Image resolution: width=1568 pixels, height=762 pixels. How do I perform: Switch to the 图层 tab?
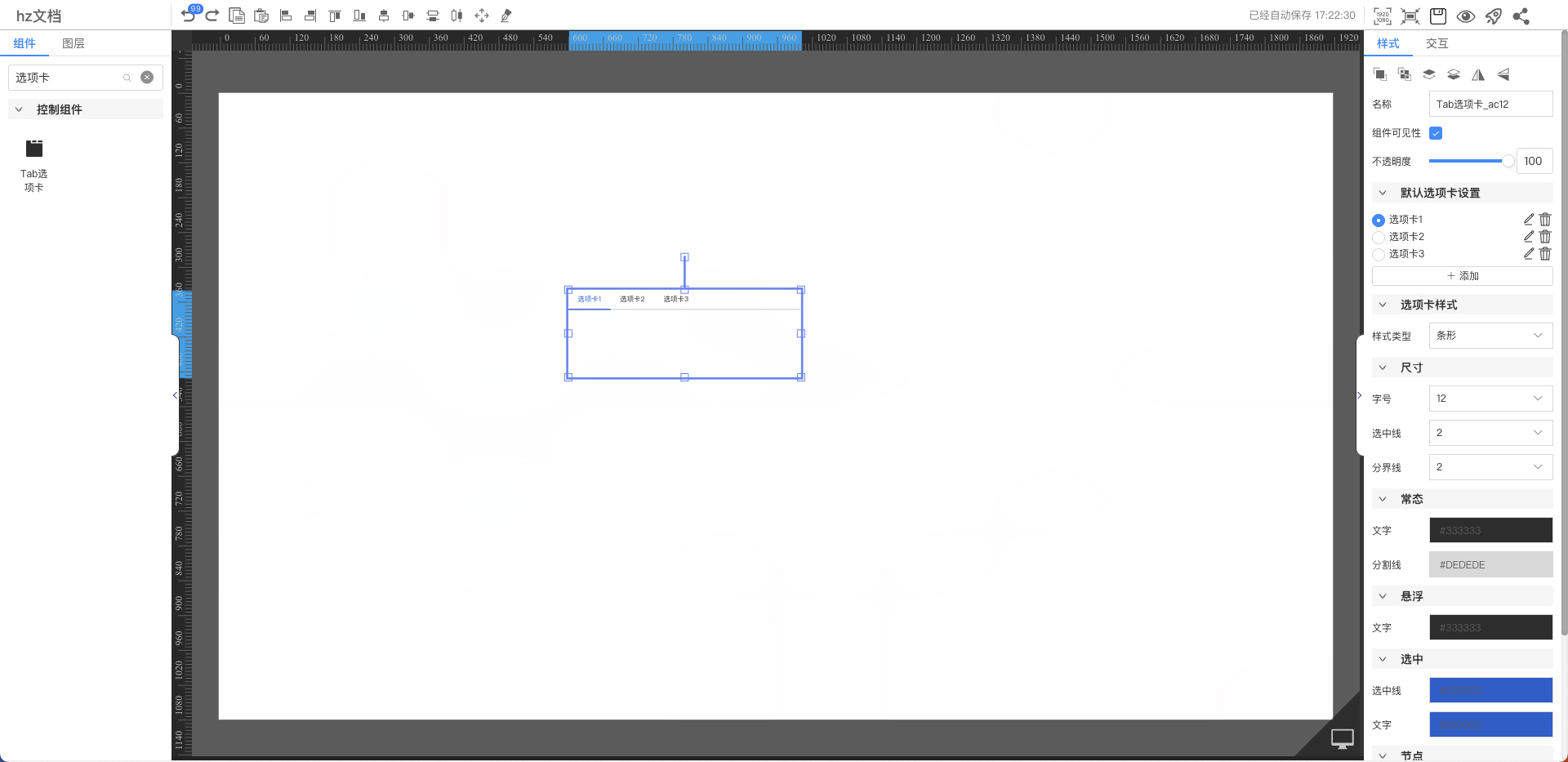(73, 43)
